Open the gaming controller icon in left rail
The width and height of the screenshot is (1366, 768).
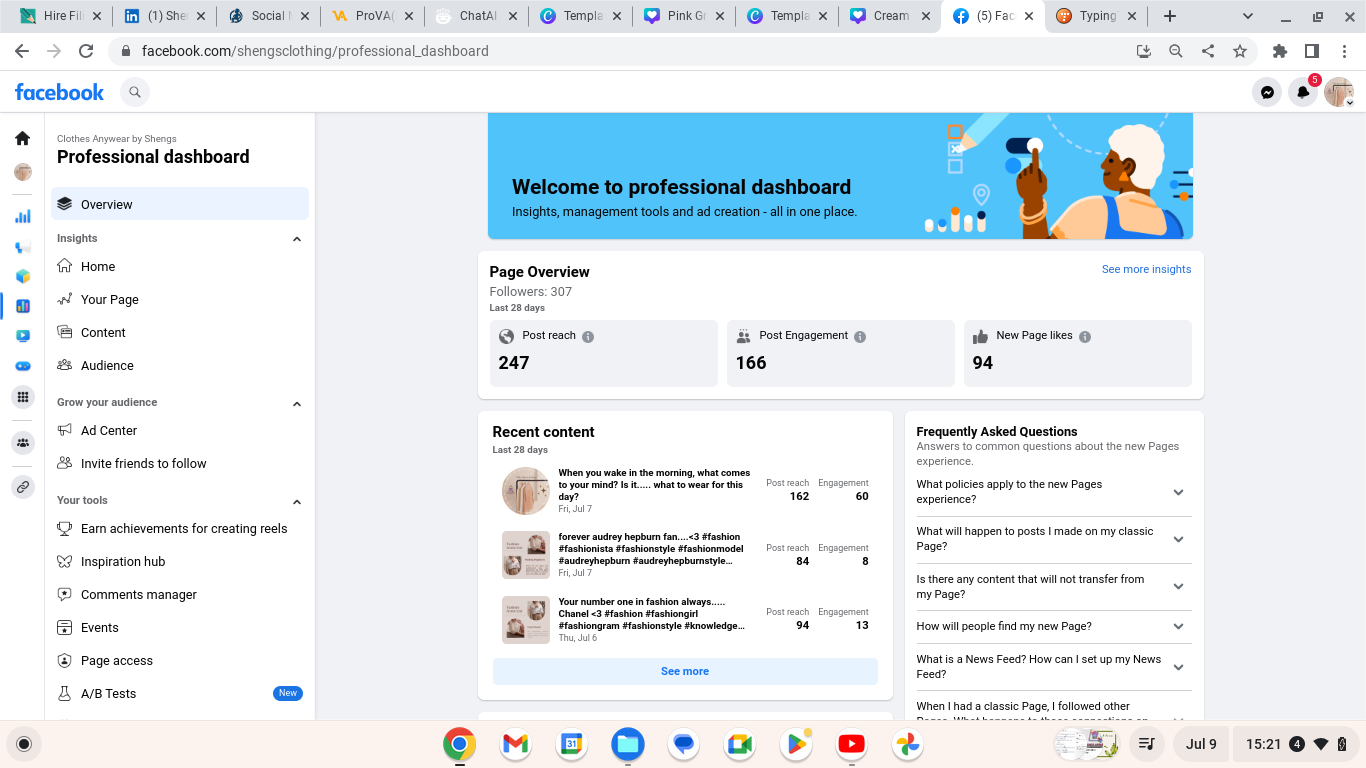pyautogui.click(x=22, y=366)
